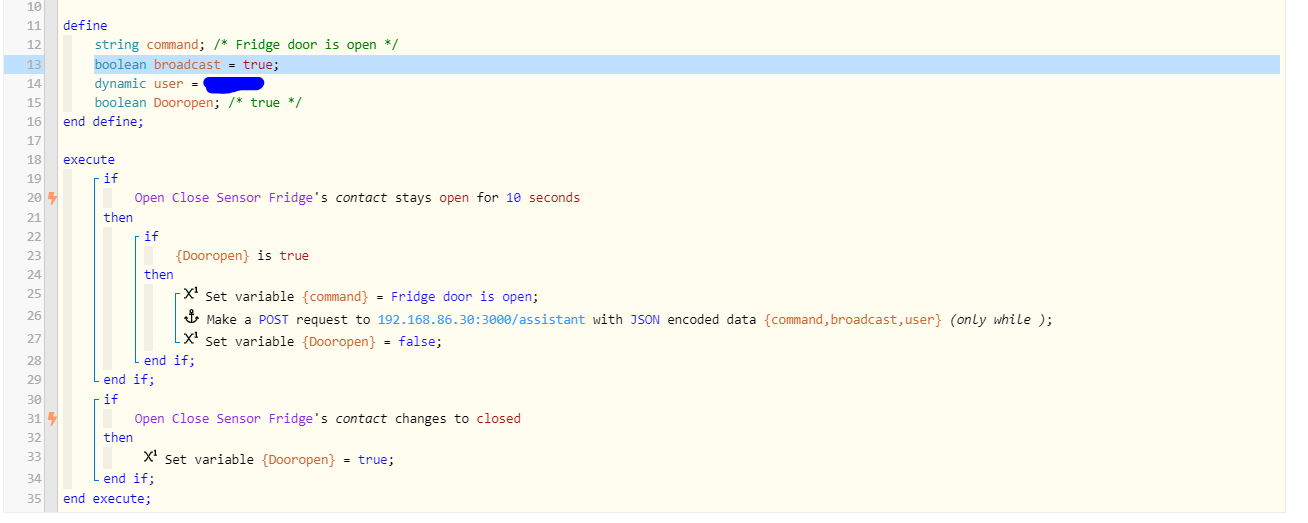The image size is (1308, 523).
Task: Click the outer 'if' on line 19
Action: 111,178
